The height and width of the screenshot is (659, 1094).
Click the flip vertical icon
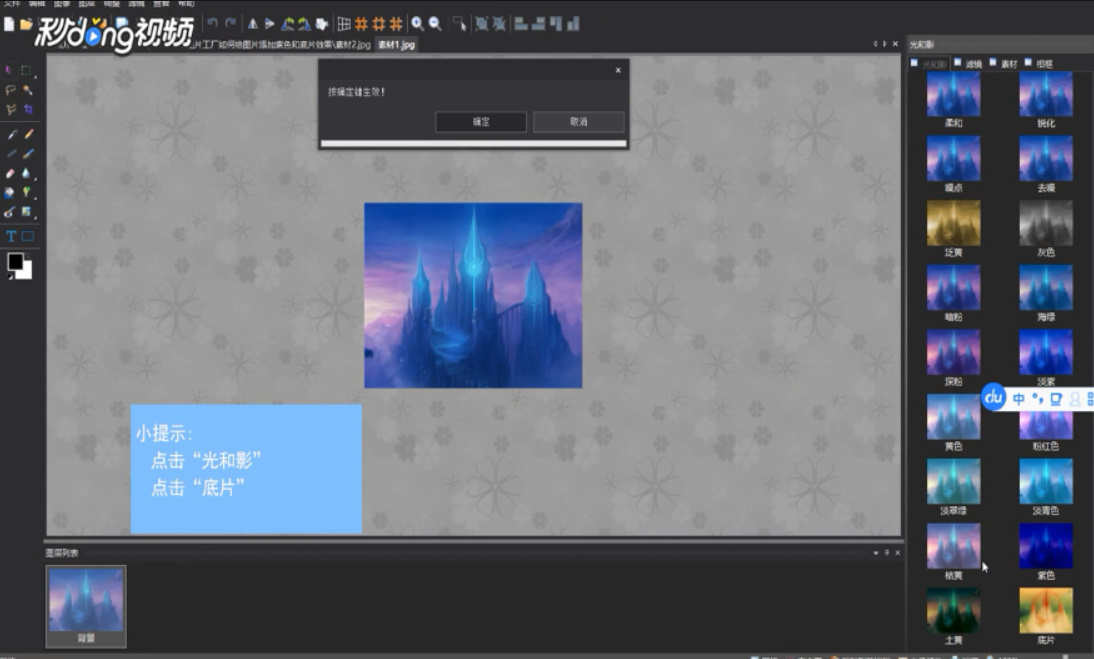(269, 24)
